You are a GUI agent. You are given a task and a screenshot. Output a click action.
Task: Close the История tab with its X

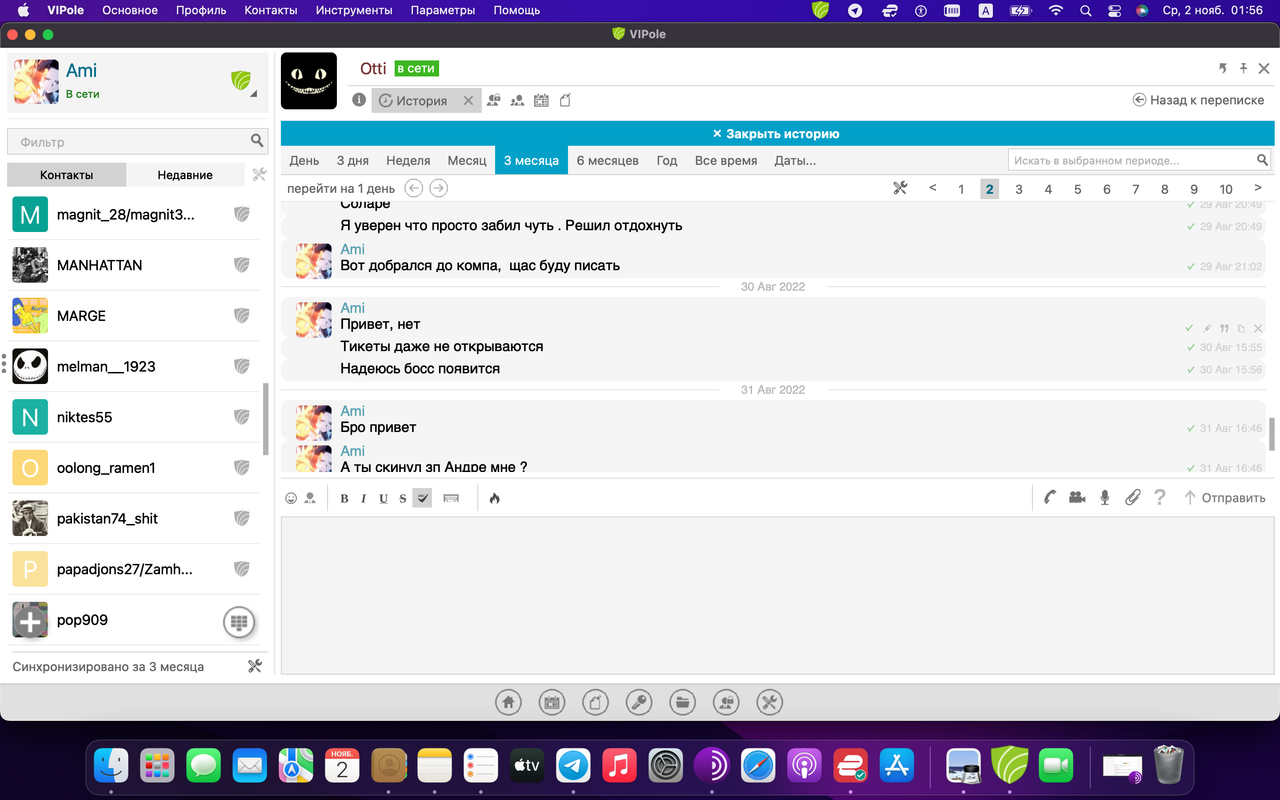point(468,101)
